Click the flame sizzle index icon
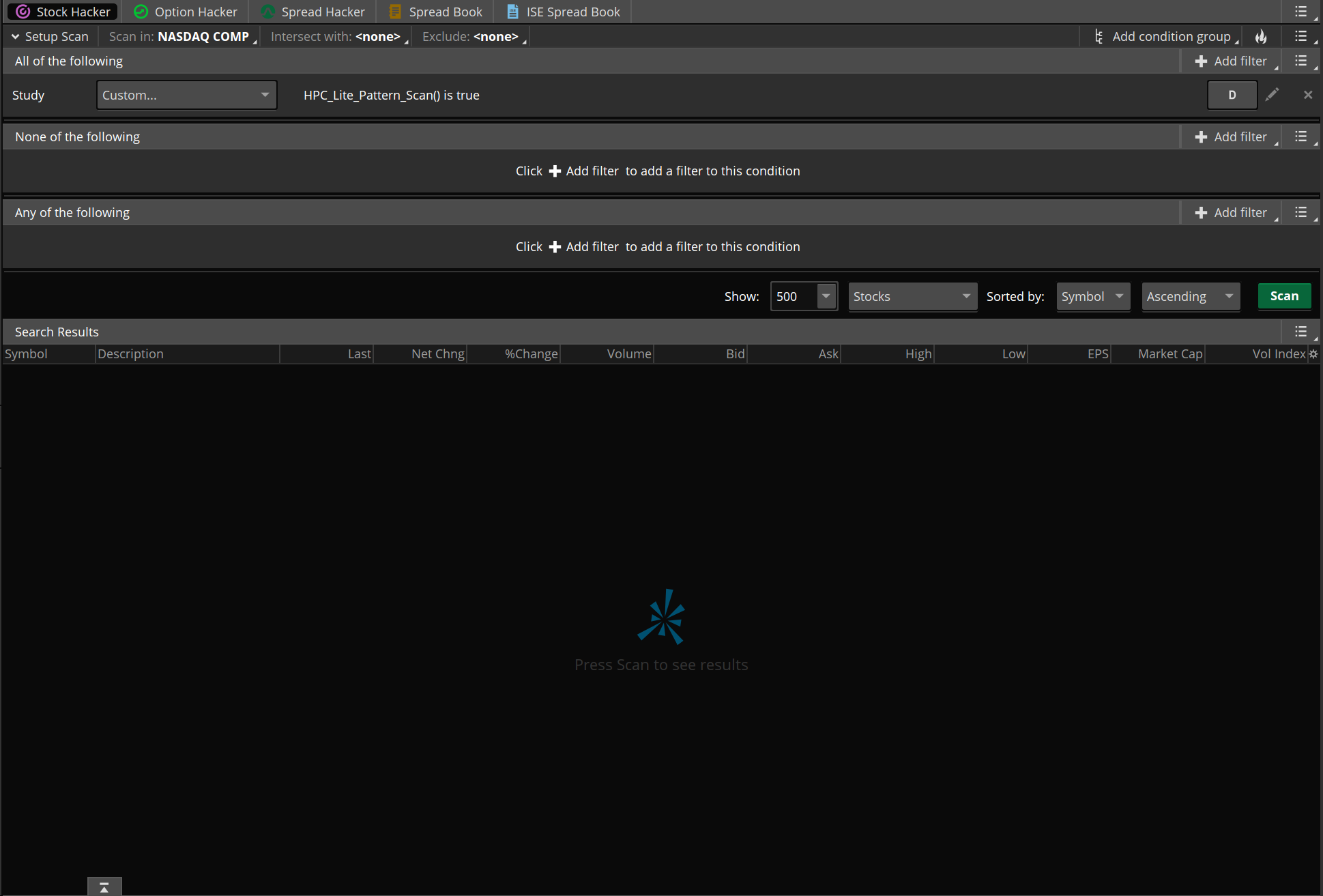This screenshot has height=896, width=1323. point(1261,37)
